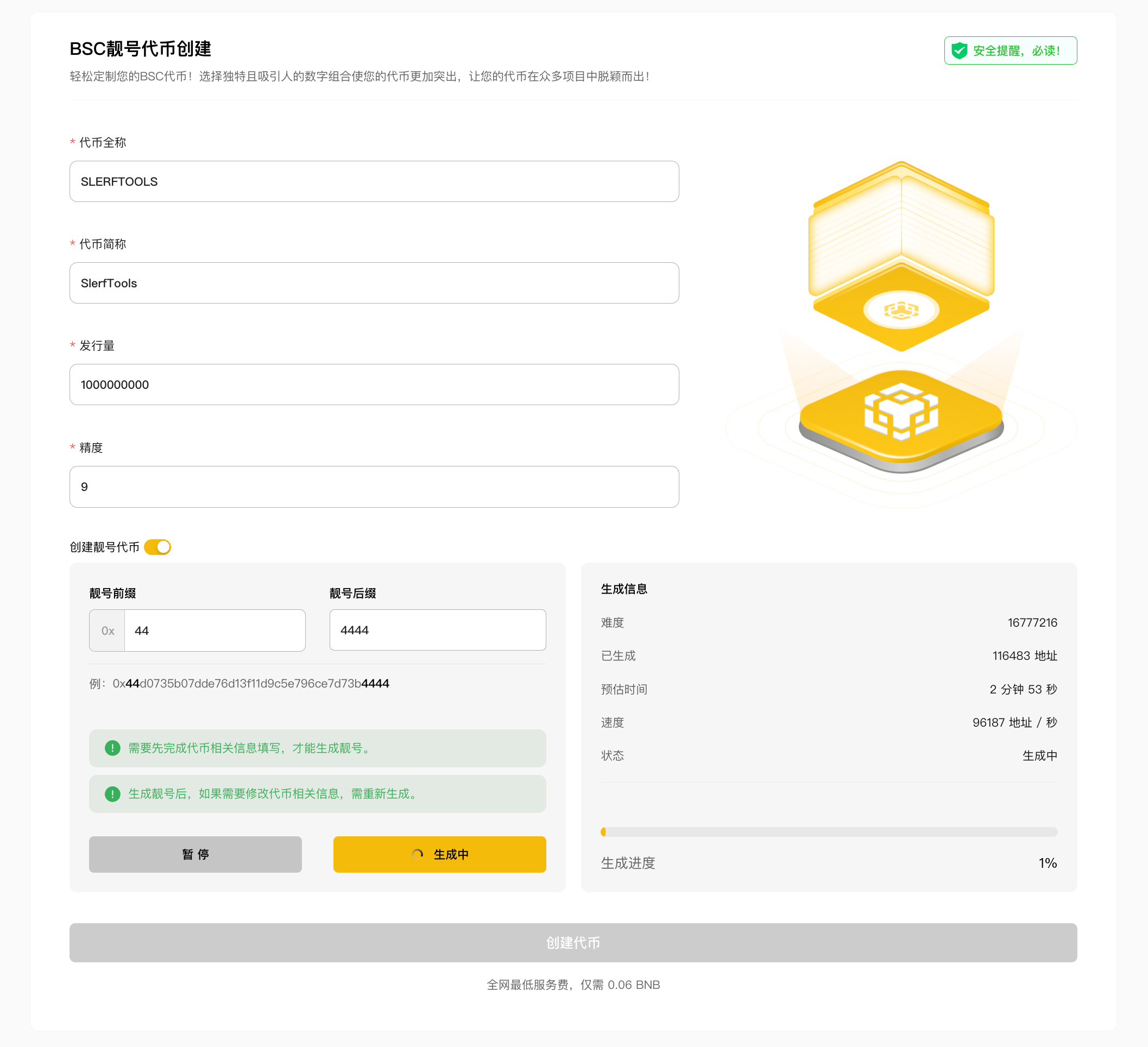Viewport: 1148px width, 1047px height.
Task: Click the green shield security icon
Action: coord(960,51)
